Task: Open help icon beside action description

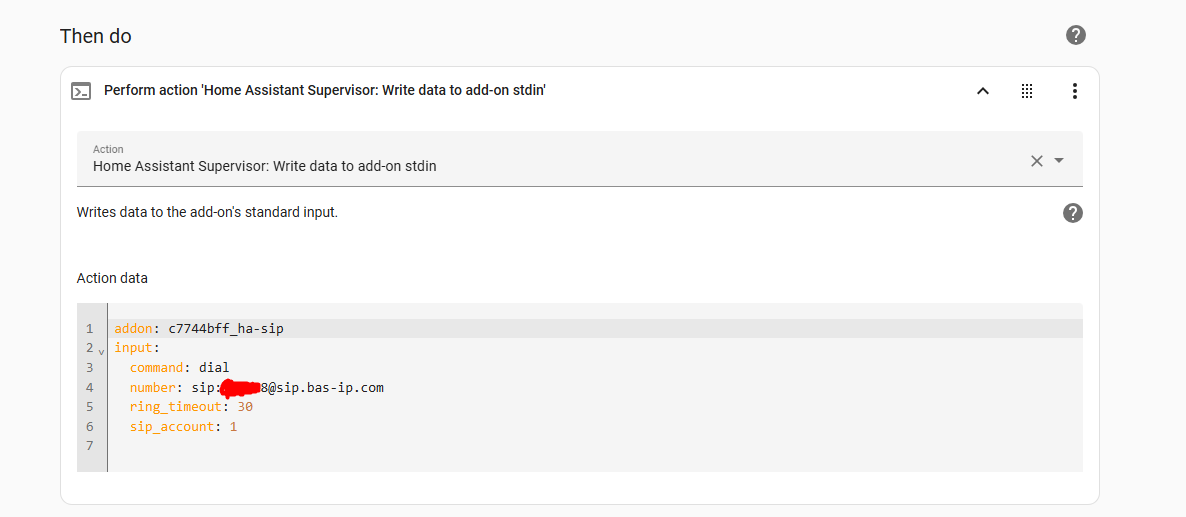Action: [1073, 213]
